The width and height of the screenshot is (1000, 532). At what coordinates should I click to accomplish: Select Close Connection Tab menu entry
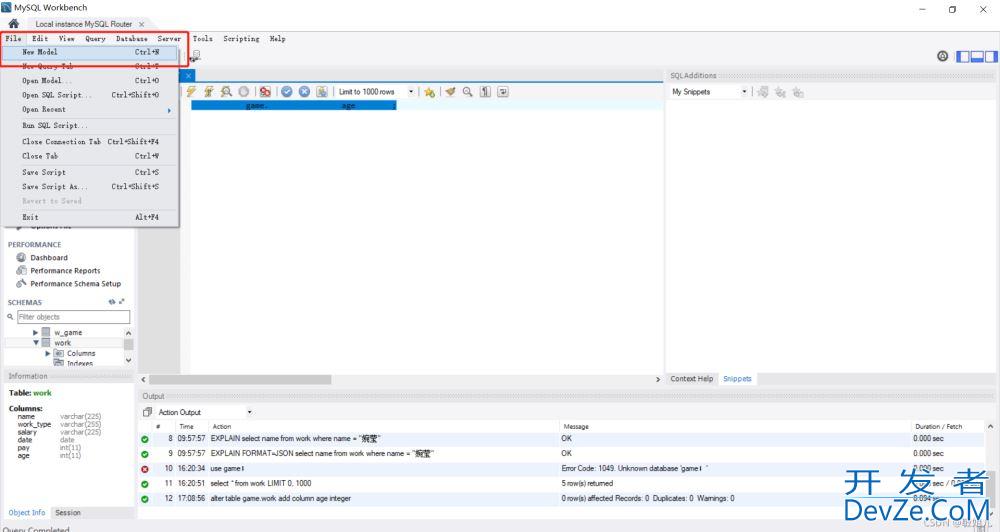90,142
